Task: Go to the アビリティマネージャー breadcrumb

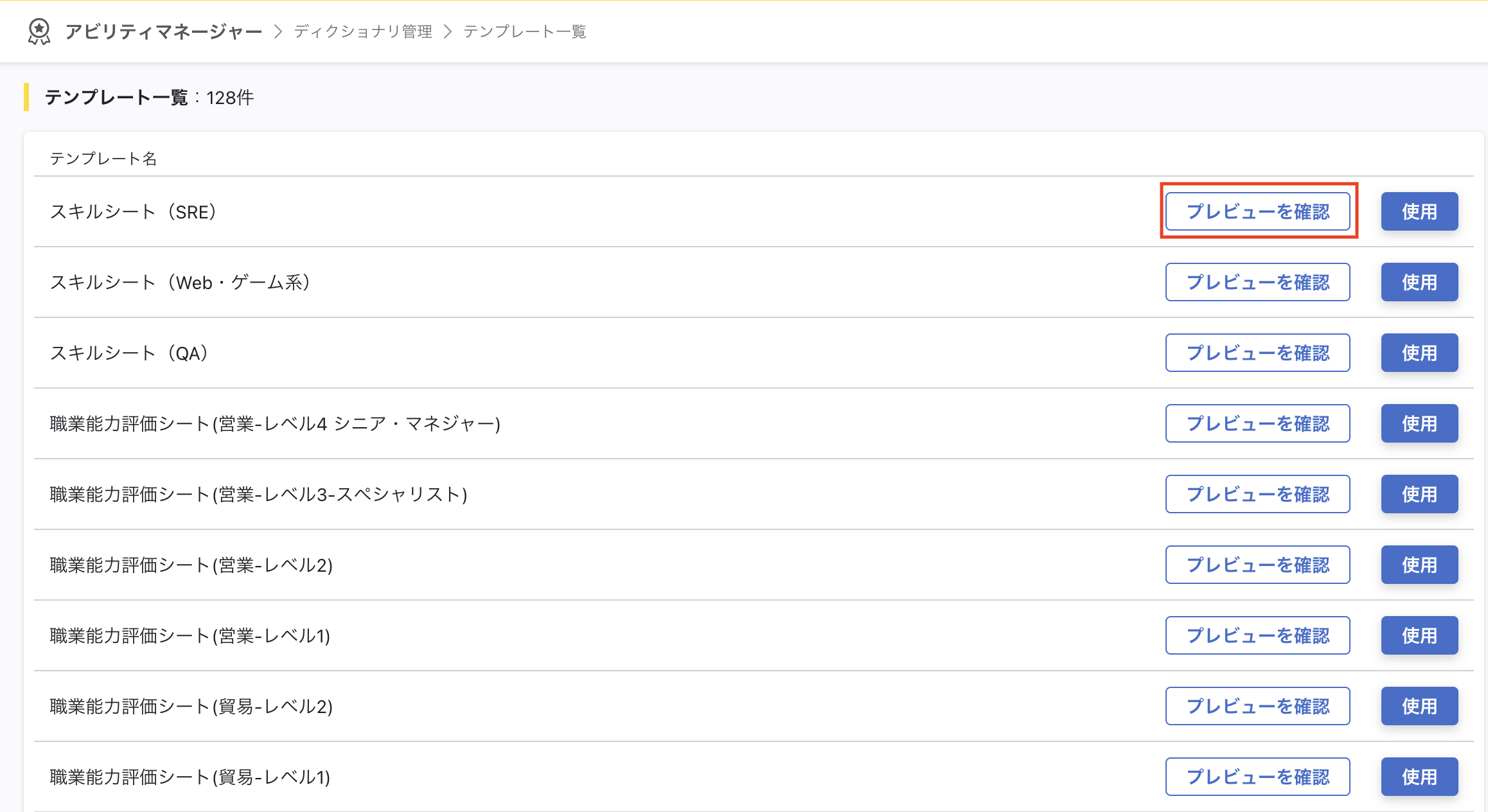Action: coord(163,31)
